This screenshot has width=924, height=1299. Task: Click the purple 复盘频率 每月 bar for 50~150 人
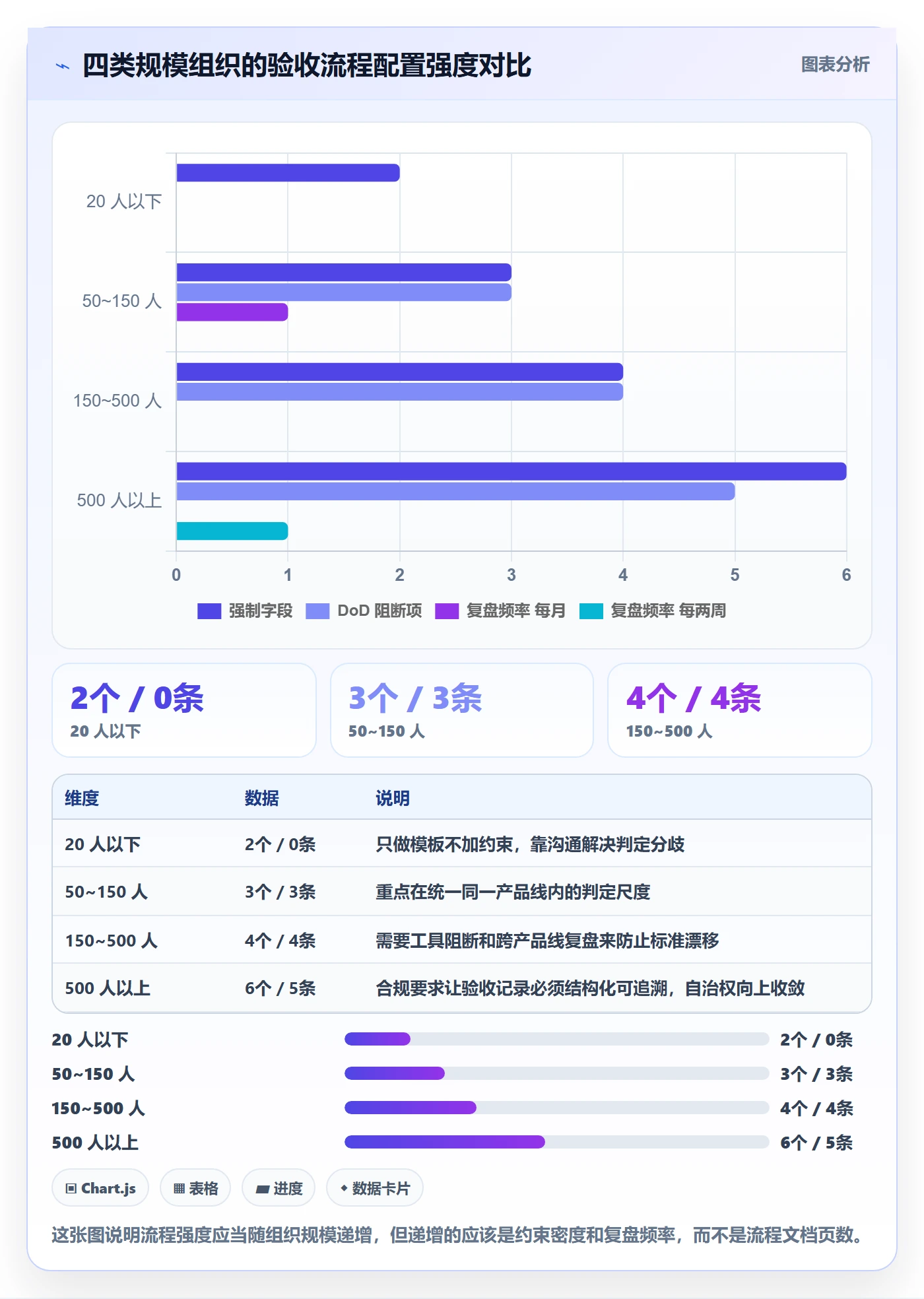coord(232,312)
